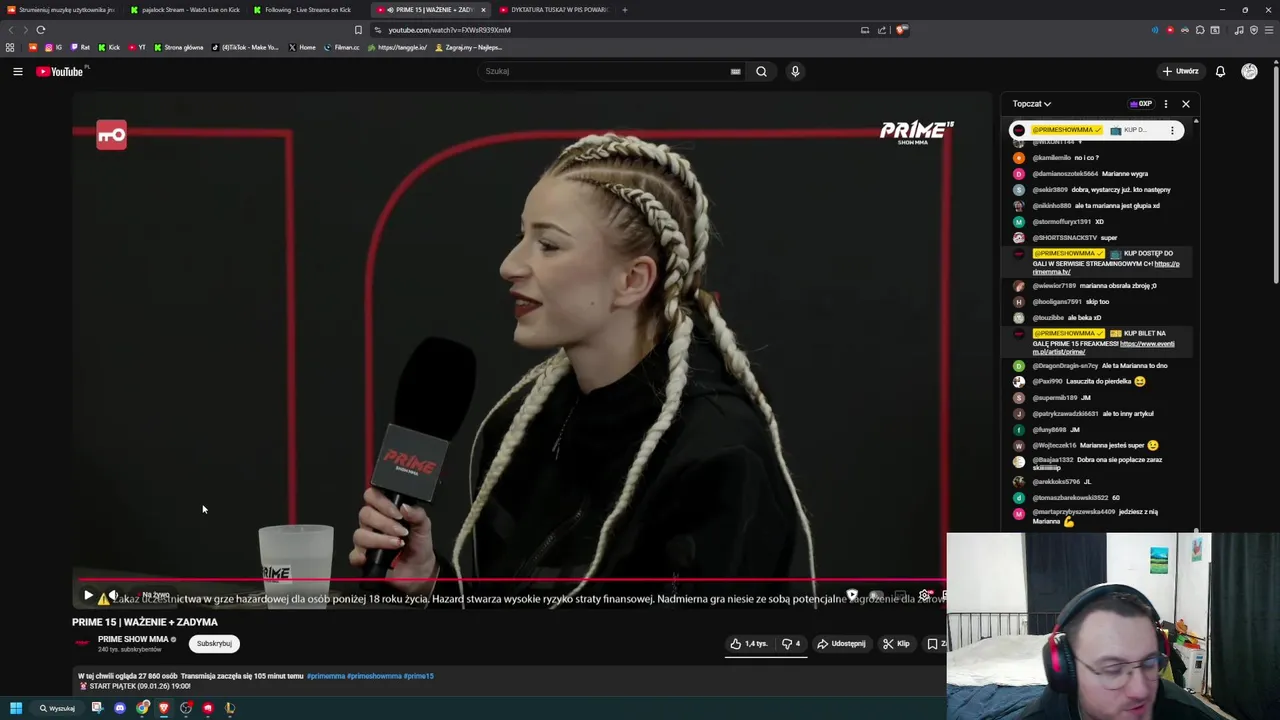This screenshot has width=1280, height=720.
Task: Like the video with thumbs up
Action: click(748, 644)
